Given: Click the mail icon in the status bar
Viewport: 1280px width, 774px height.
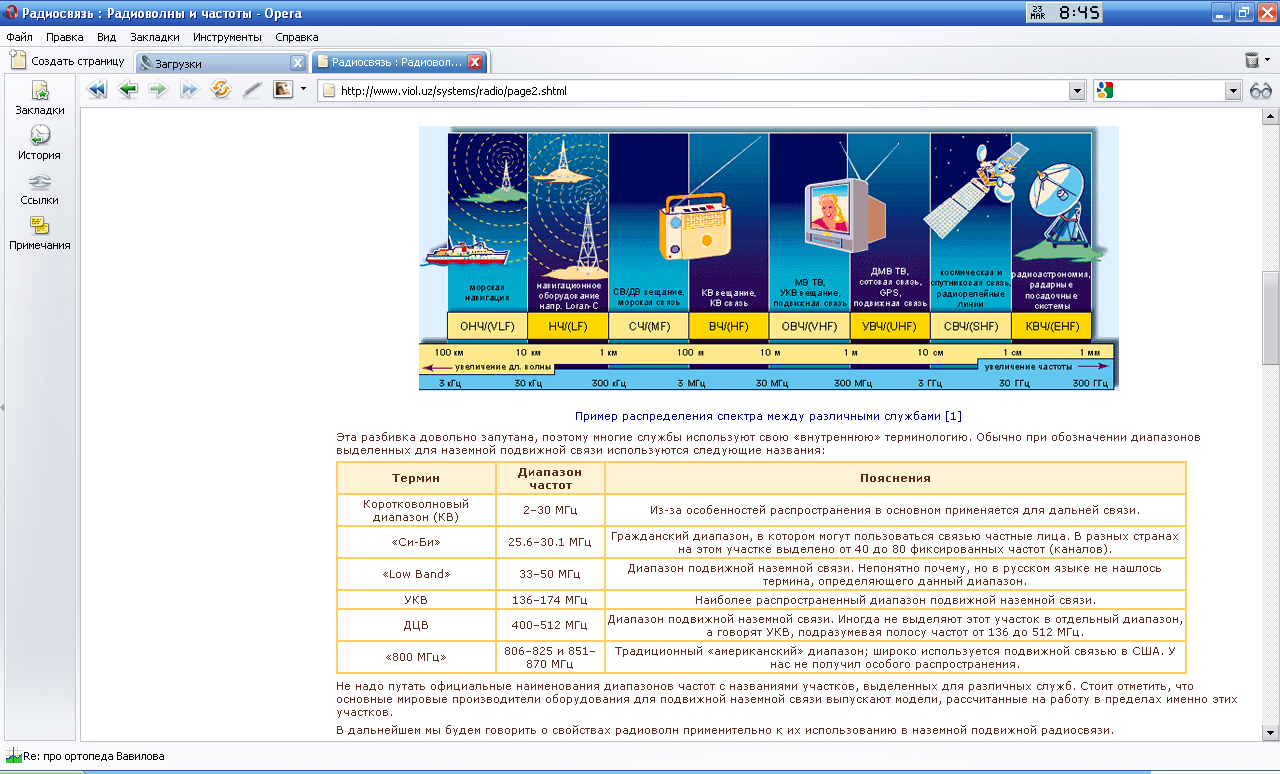Looking at the screenshot, I should click(13, 756).
